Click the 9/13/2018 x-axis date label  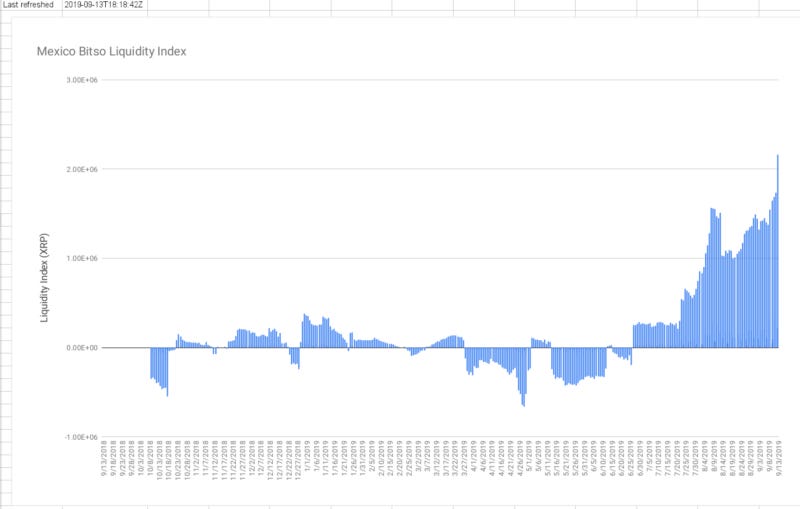coord(104,459)
